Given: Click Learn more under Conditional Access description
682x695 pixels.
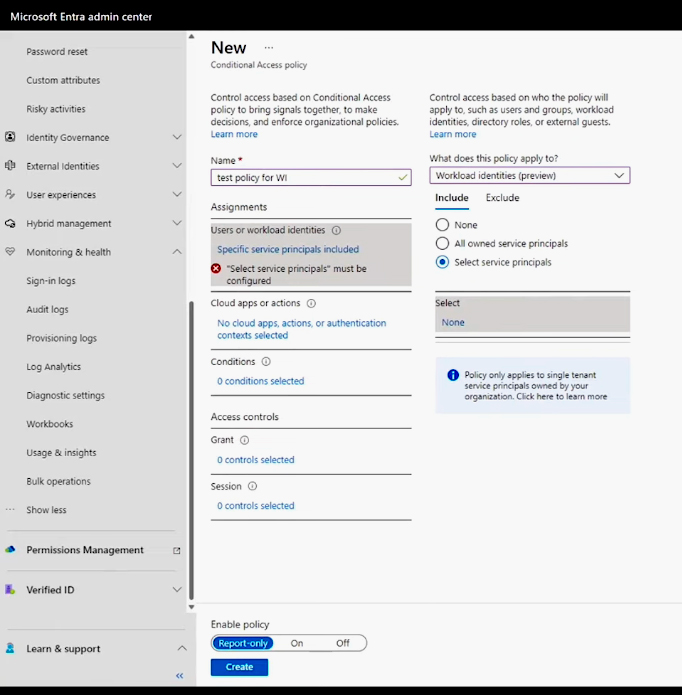Looking at the screenshot, I should click(234, 134).
